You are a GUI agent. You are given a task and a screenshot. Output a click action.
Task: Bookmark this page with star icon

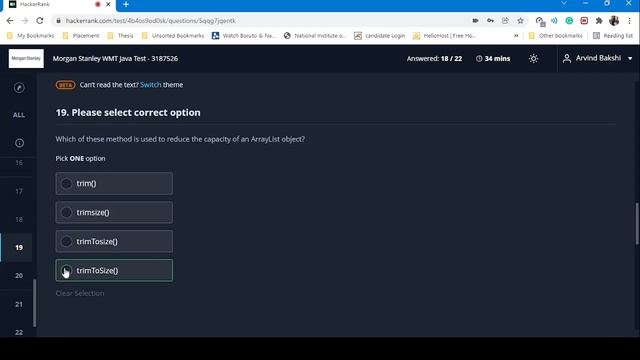(x=520, y=20)
